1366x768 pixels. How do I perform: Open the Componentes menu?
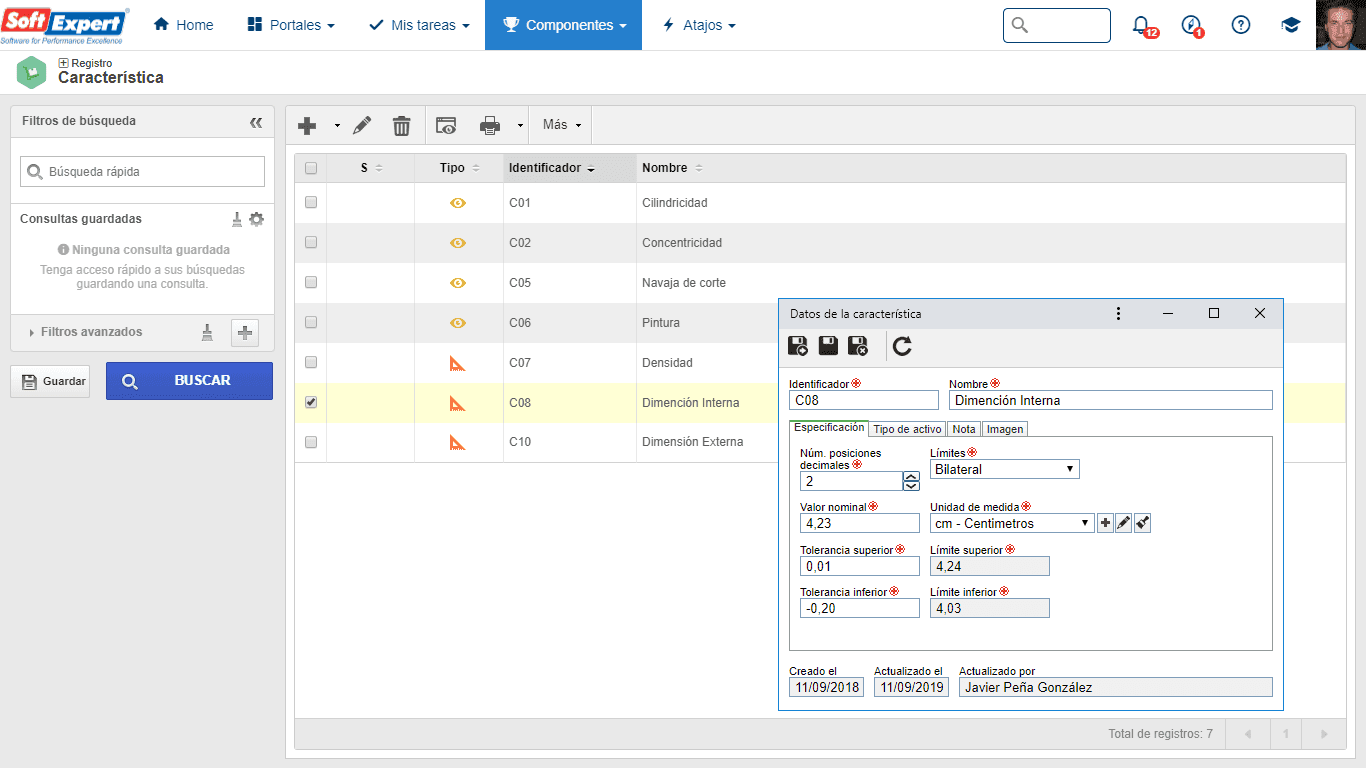564,25
